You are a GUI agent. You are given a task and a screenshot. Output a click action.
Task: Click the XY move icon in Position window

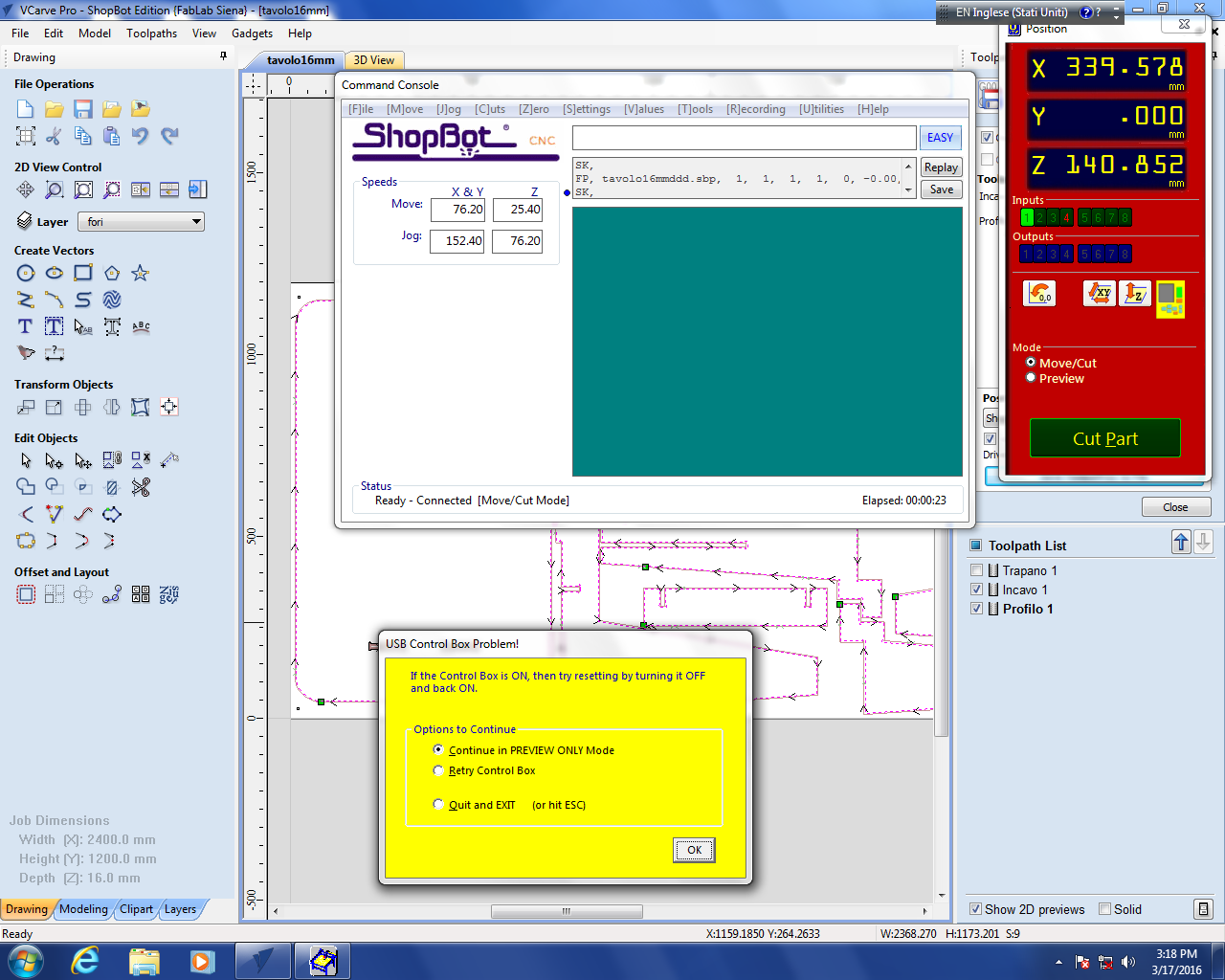[1100, 293]
